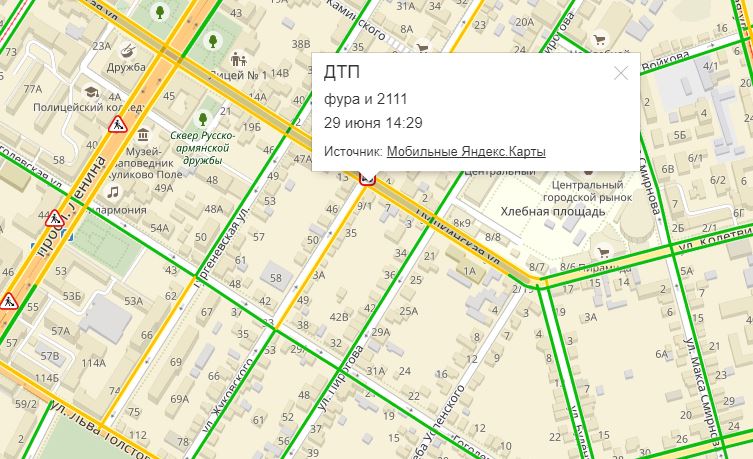Click the Полицейский колледж graduation cap icon
The height and width of the screenshot is (459, 753).
click(x=89, y=92)
